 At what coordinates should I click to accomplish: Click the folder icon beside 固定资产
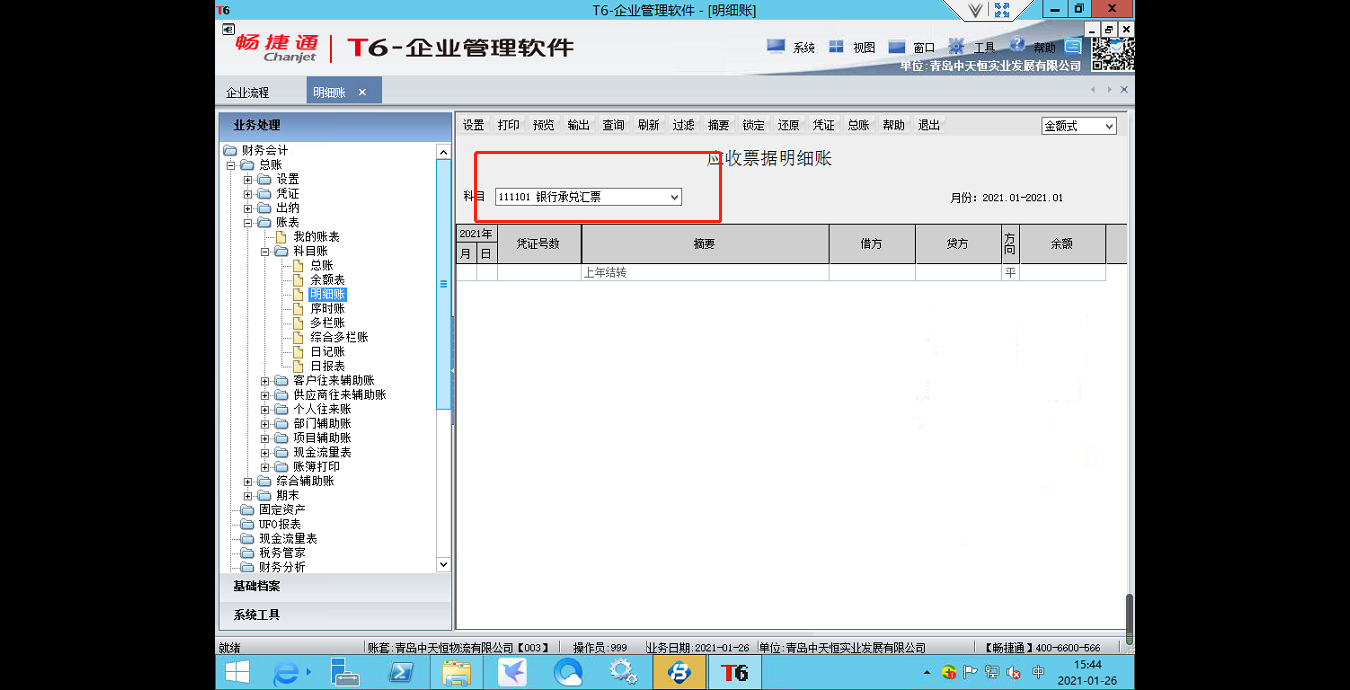[x=248, y=510]
